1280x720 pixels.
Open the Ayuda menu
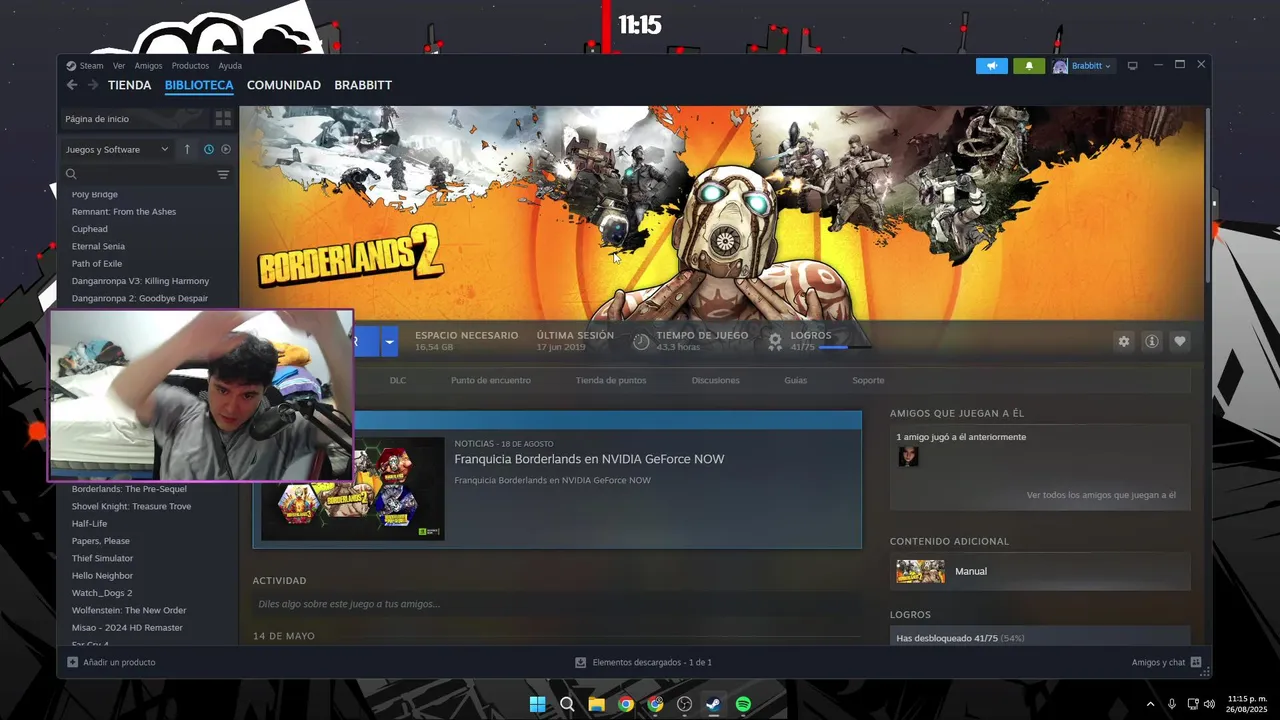230,66
